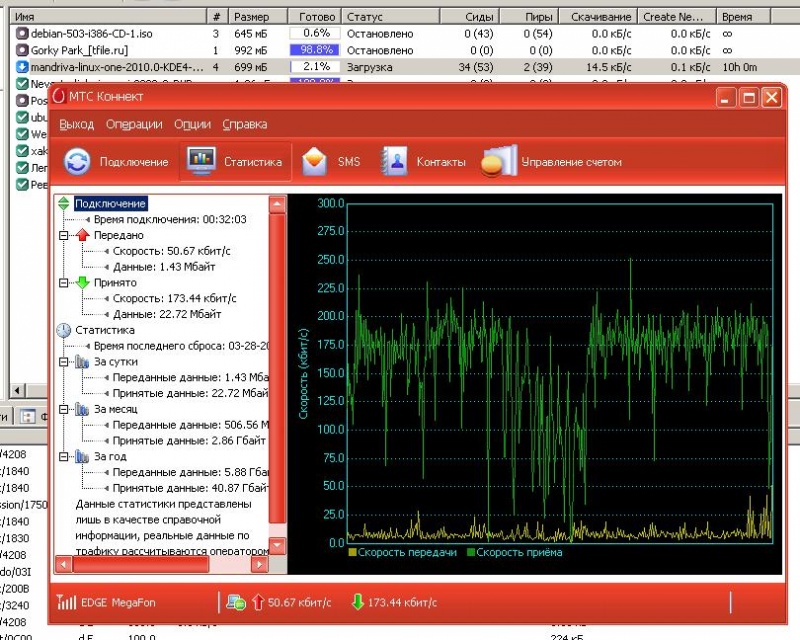The width and height of the screenshot is (800, 640).
Task: Open the Опции menu
Action: coord(192,124)
